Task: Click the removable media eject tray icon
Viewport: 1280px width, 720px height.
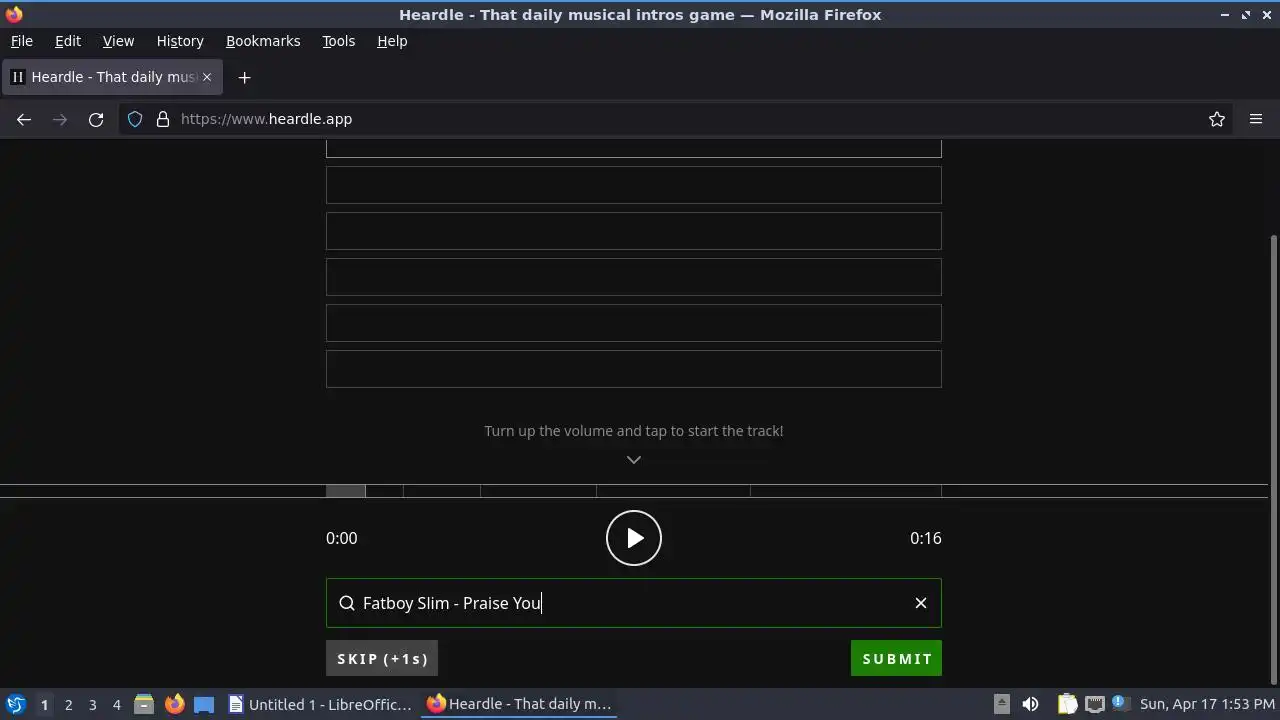Action: pos(1001,704)
